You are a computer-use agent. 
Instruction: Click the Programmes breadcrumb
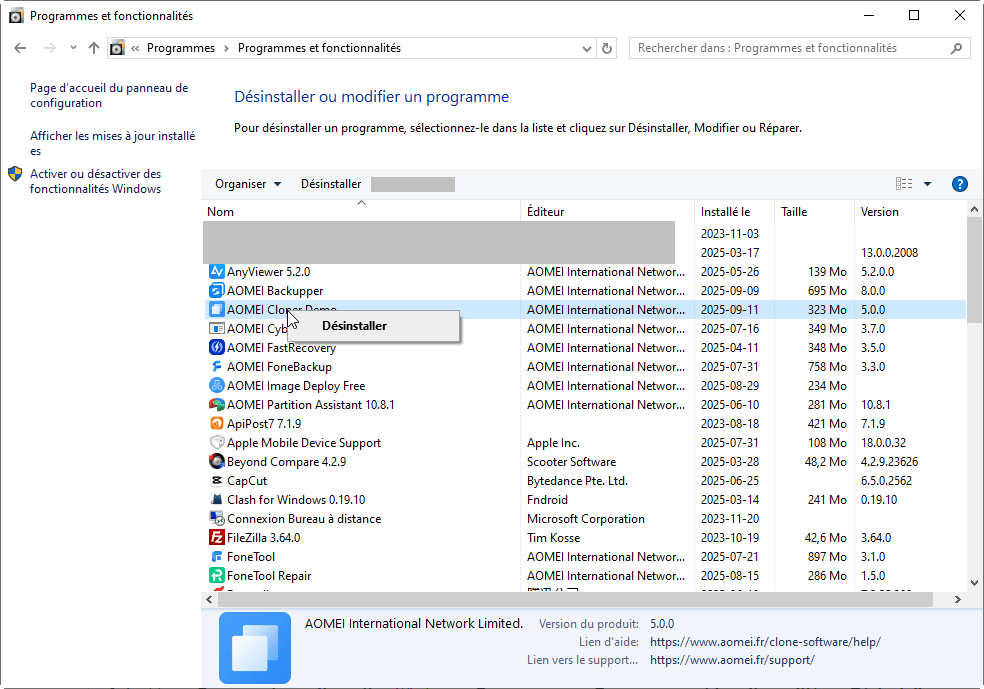181,48
